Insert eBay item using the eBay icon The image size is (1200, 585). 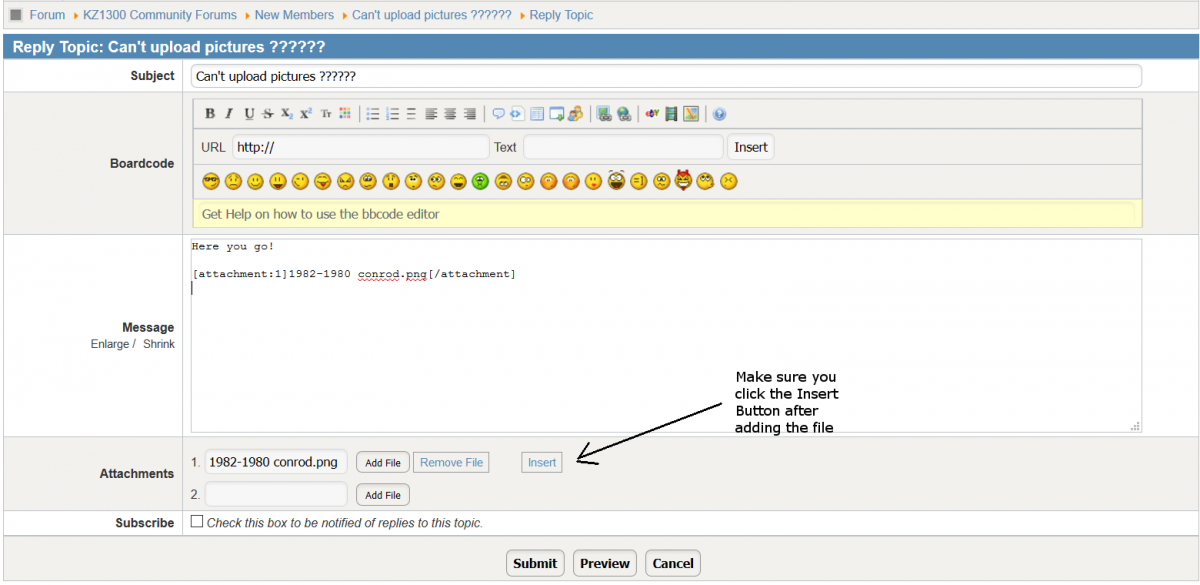pos(652,114)
